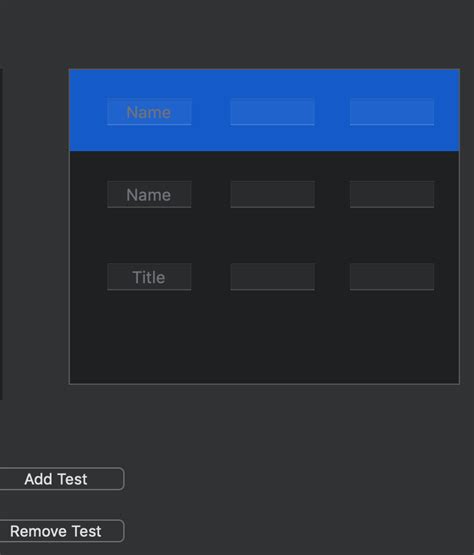The image size is (474, 555).
Task: Click the middle field beside Title
Action: [x=273, y=277]
